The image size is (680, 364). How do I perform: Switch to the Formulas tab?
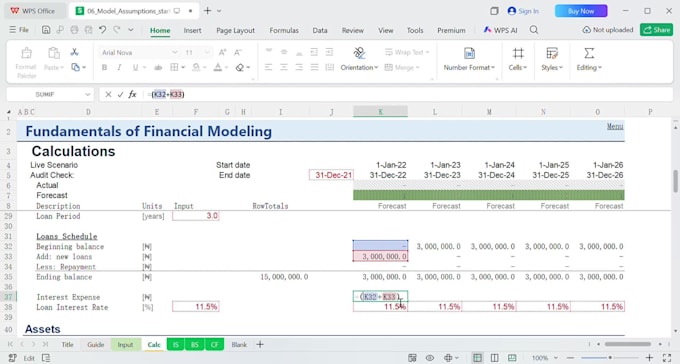point(284,30)
